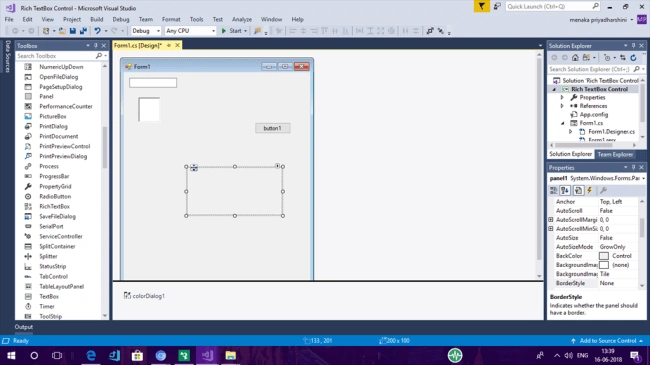The image size is (650, 365).
Task: Click the Start debugging button
Action: coord(231,31)
